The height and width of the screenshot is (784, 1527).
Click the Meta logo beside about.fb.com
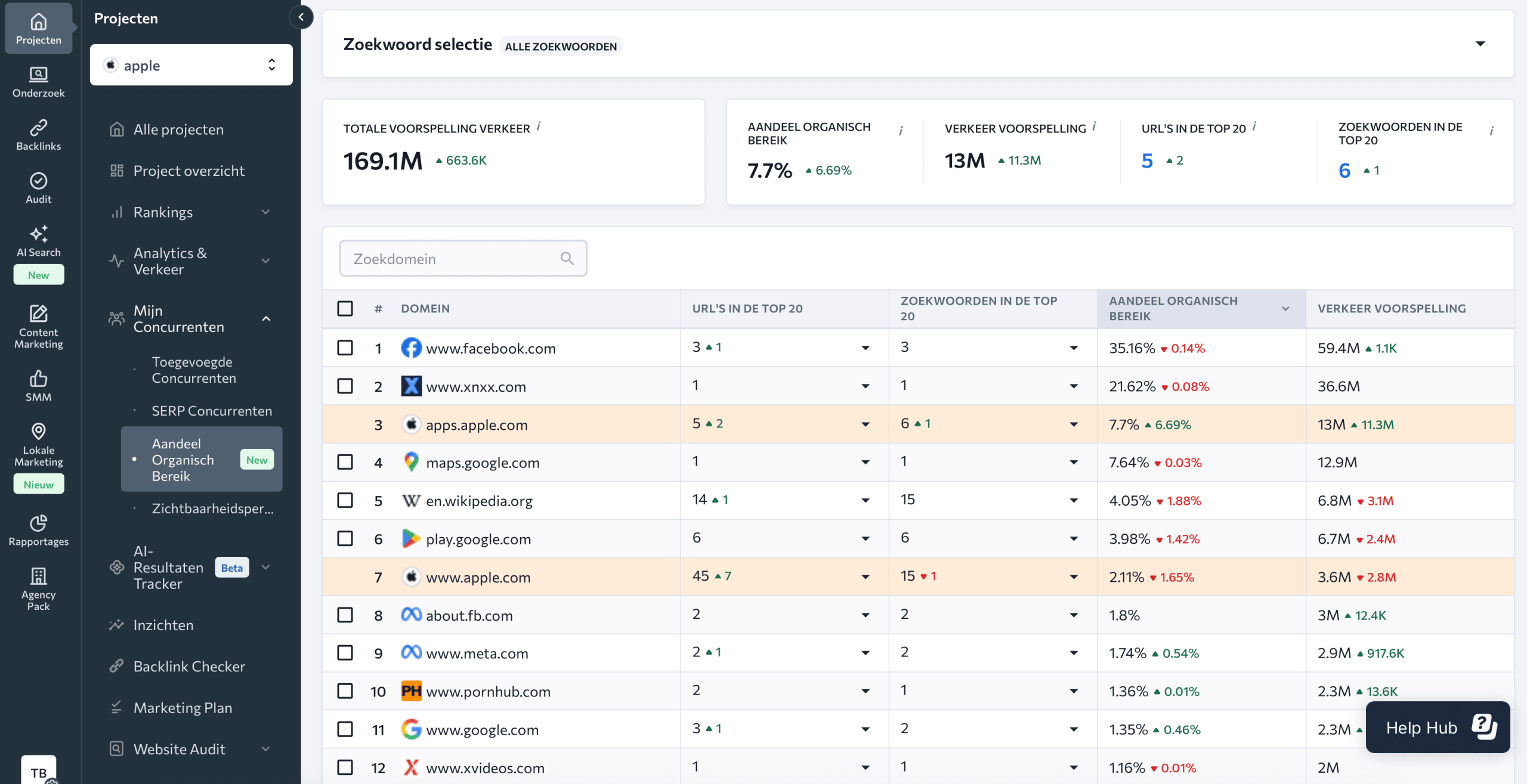[x=411, y=615]
